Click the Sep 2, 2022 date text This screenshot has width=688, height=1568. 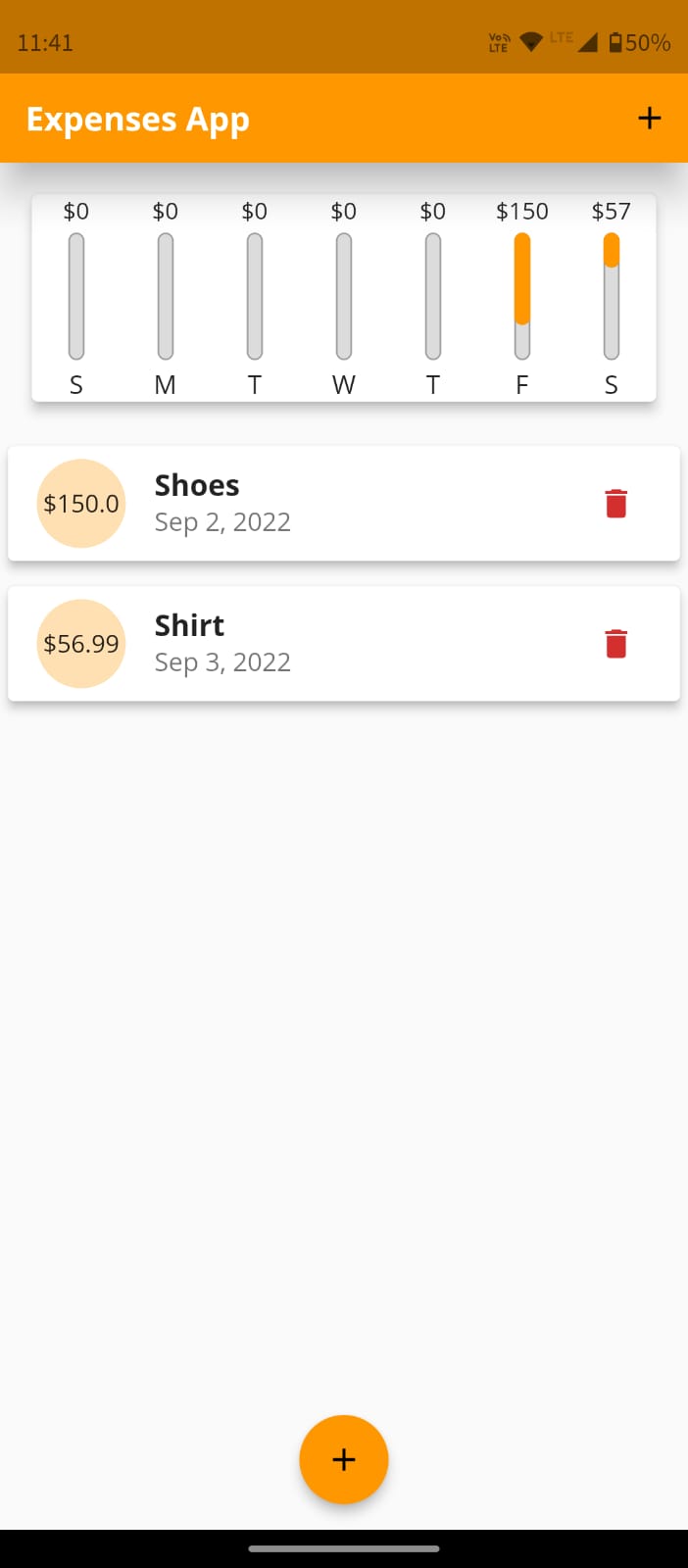(x=222, y=522)
